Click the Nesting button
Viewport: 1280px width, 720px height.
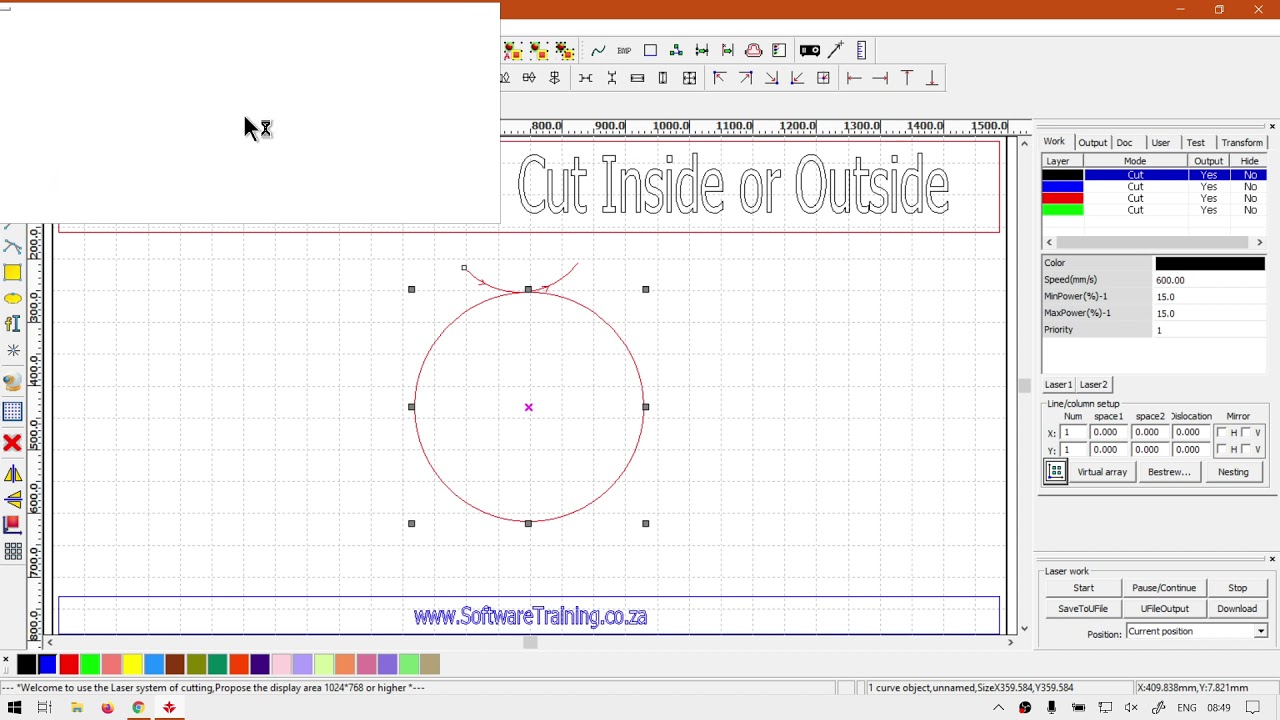pyautogui.click(x=1233, y=472)
